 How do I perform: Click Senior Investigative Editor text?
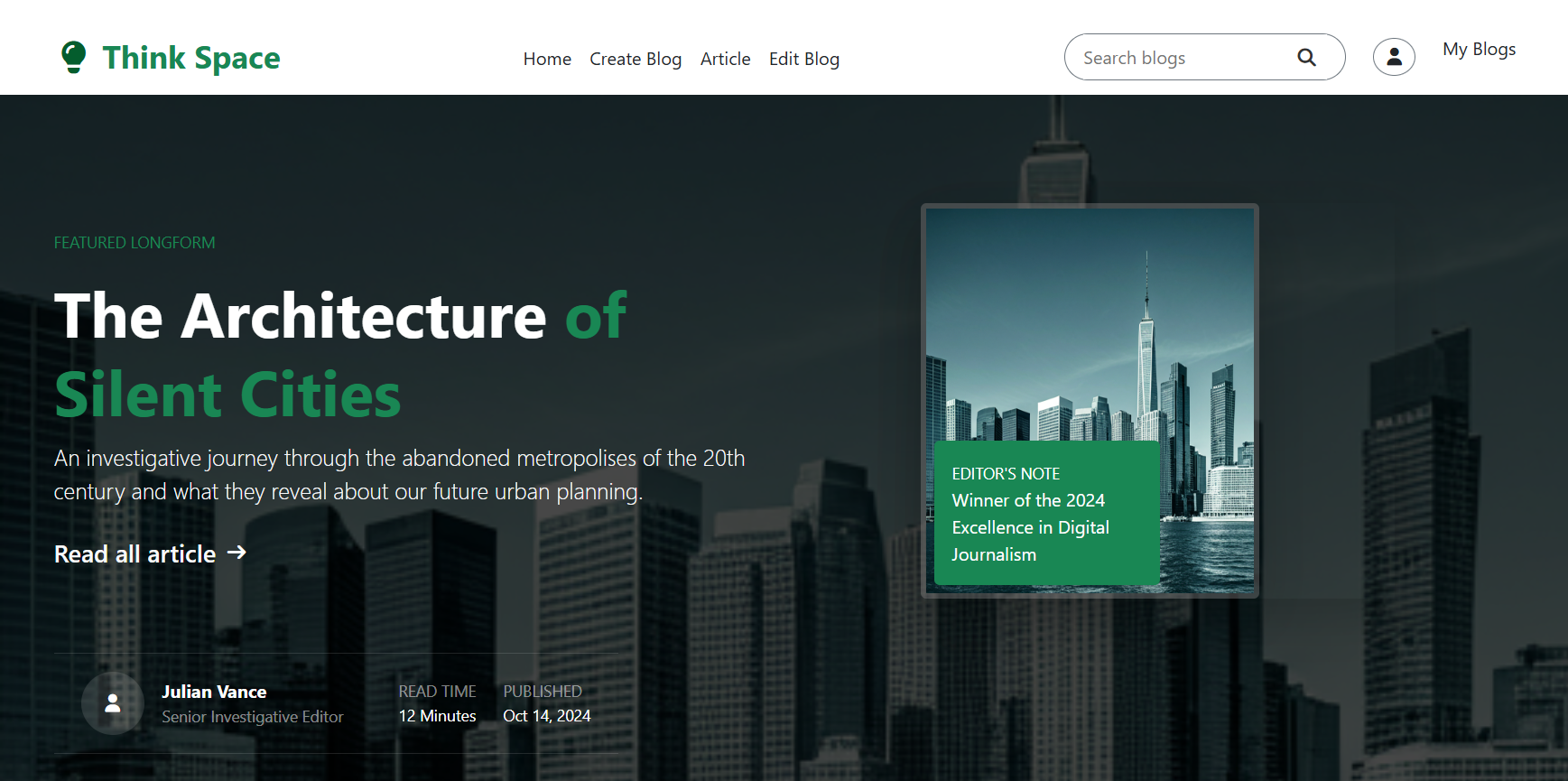(253, 717)
